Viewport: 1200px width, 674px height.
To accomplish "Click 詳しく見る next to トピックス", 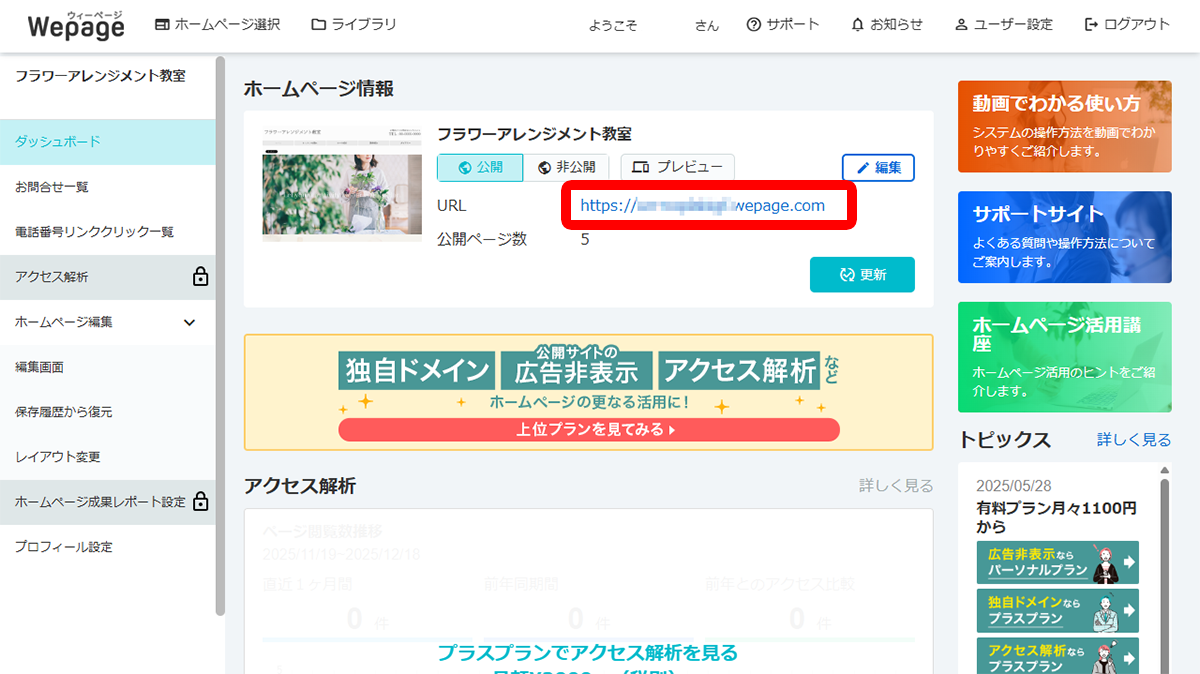I will pos(1132,440).
